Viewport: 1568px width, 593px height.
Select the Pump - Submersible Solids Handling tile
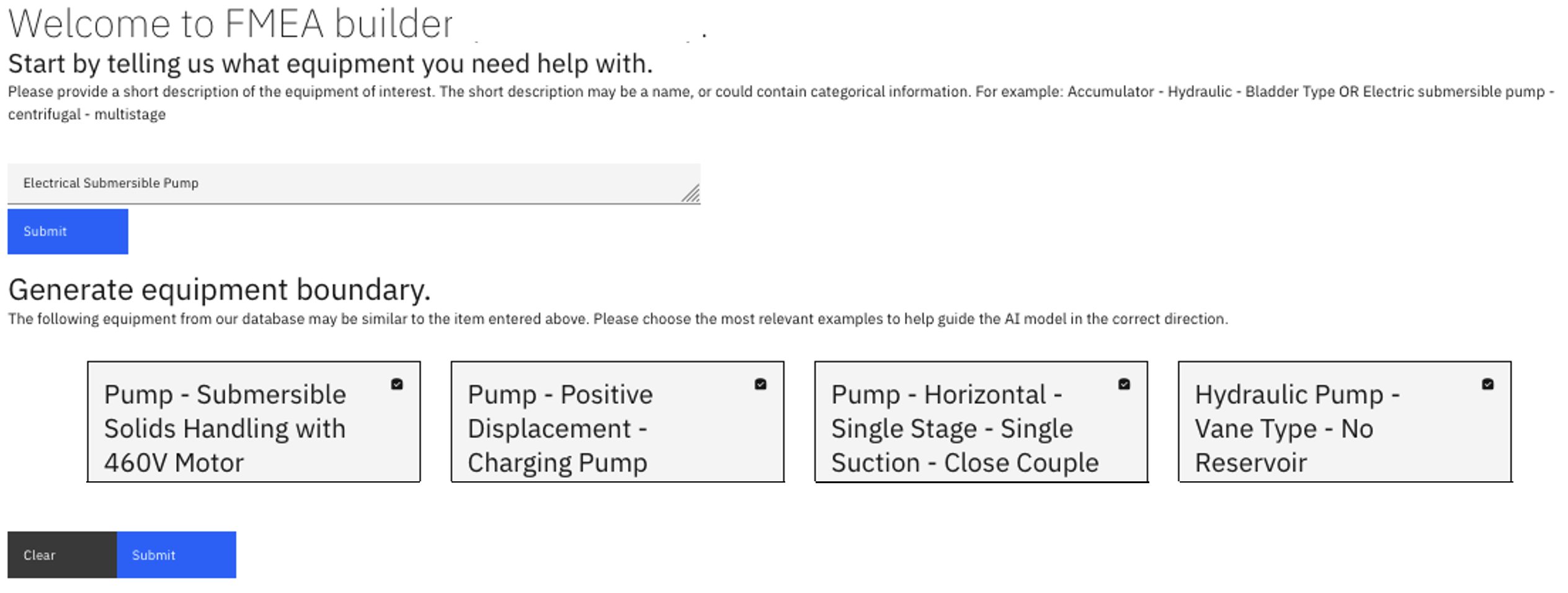pos(254,428)
